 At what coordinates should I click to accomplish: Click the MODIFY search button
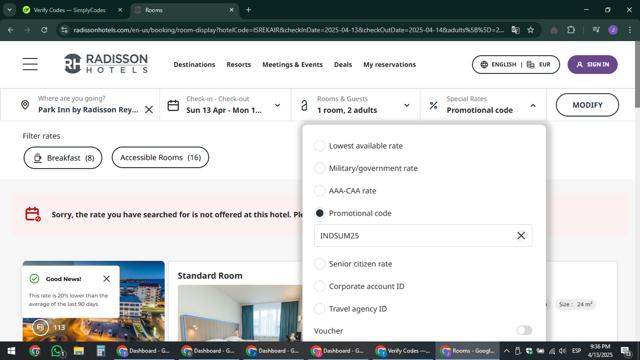click(587, 105)
